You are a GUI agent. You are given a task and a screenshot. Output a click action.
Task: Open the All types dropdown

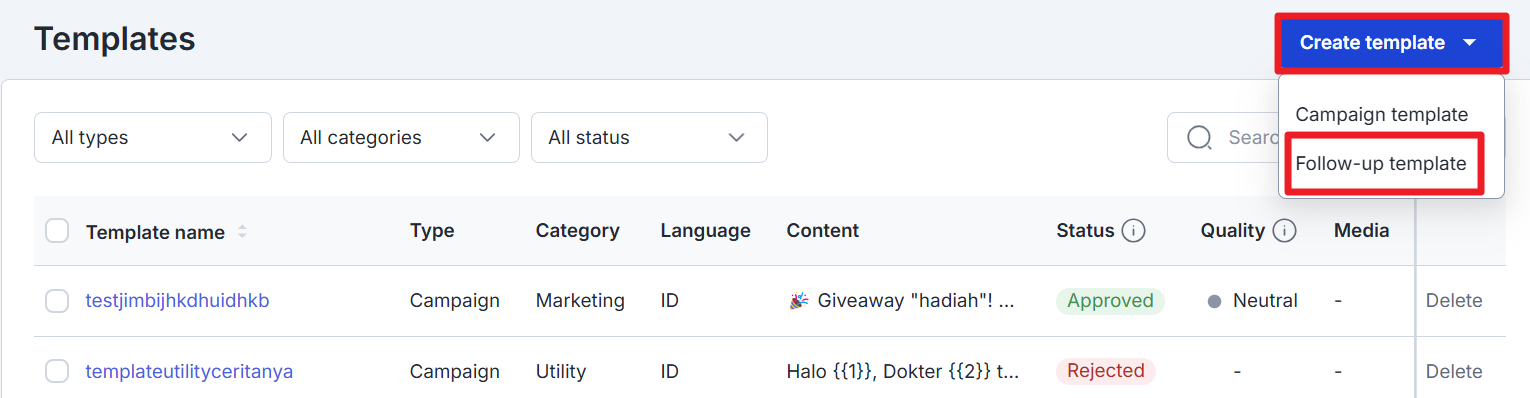pyautogui.click(x=153, y=137)
